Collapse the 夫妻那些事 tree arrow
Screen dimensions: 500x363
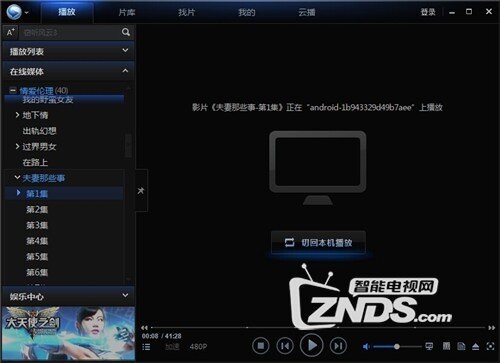click(17, 177)
